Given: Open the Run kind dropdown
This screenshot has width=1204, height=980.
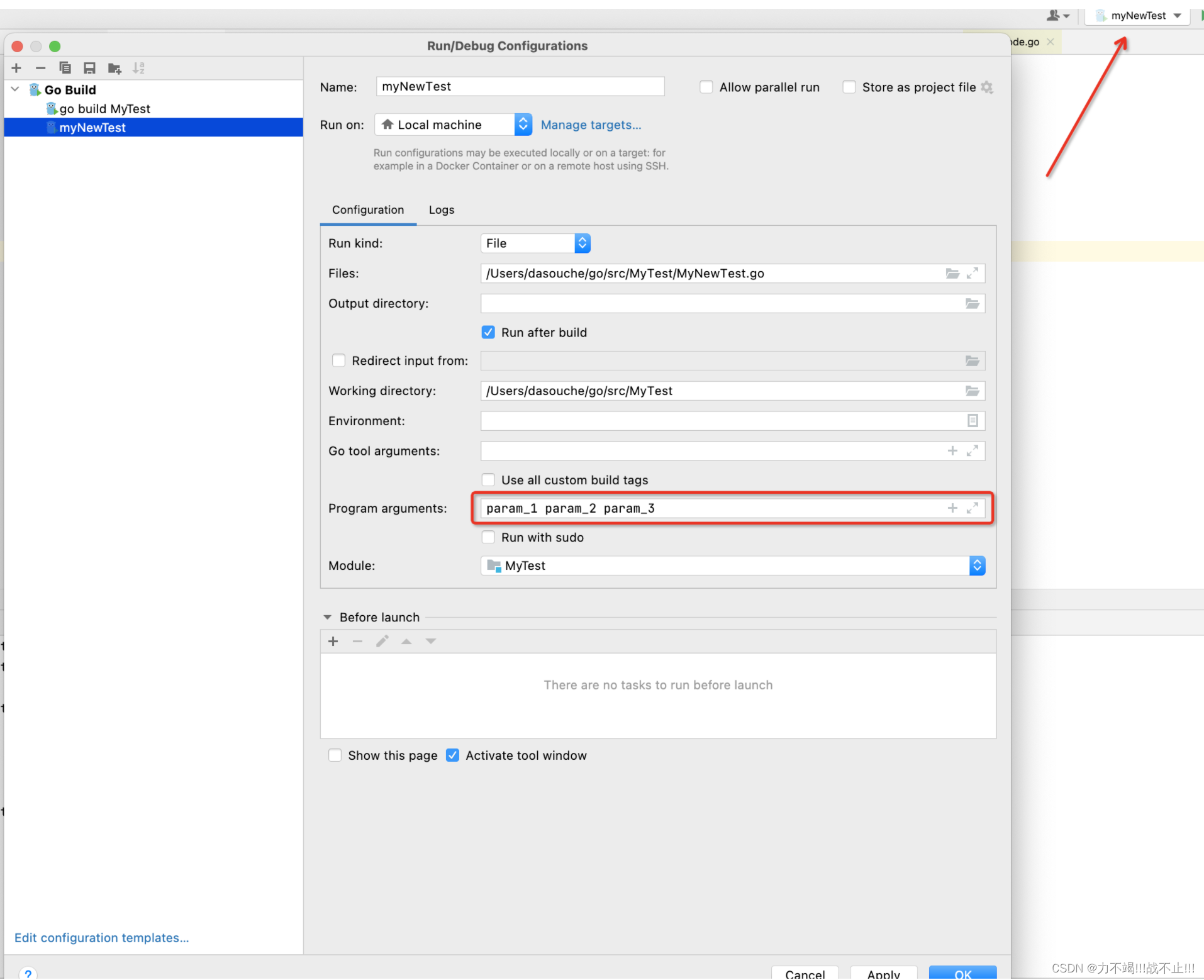Looking at the screenshot, I should tap(535, 243).
